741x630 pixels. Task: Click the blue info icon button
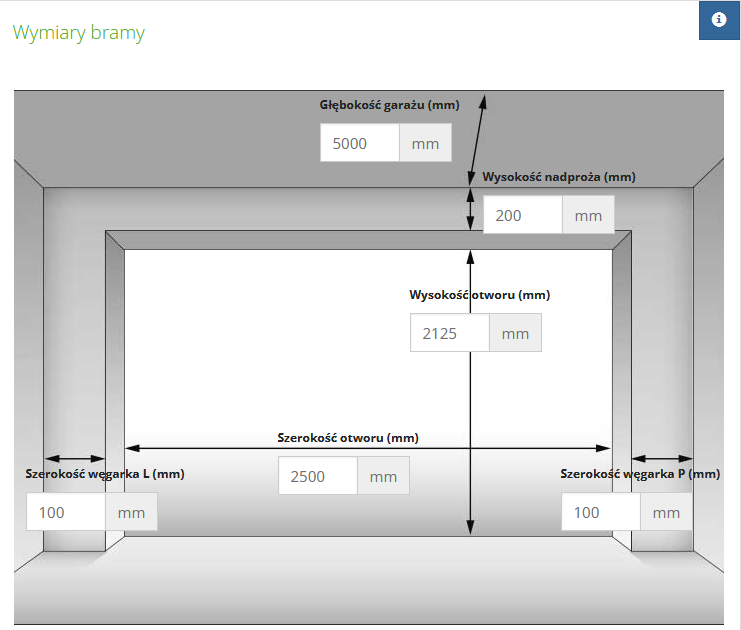[x=719, y=20]
